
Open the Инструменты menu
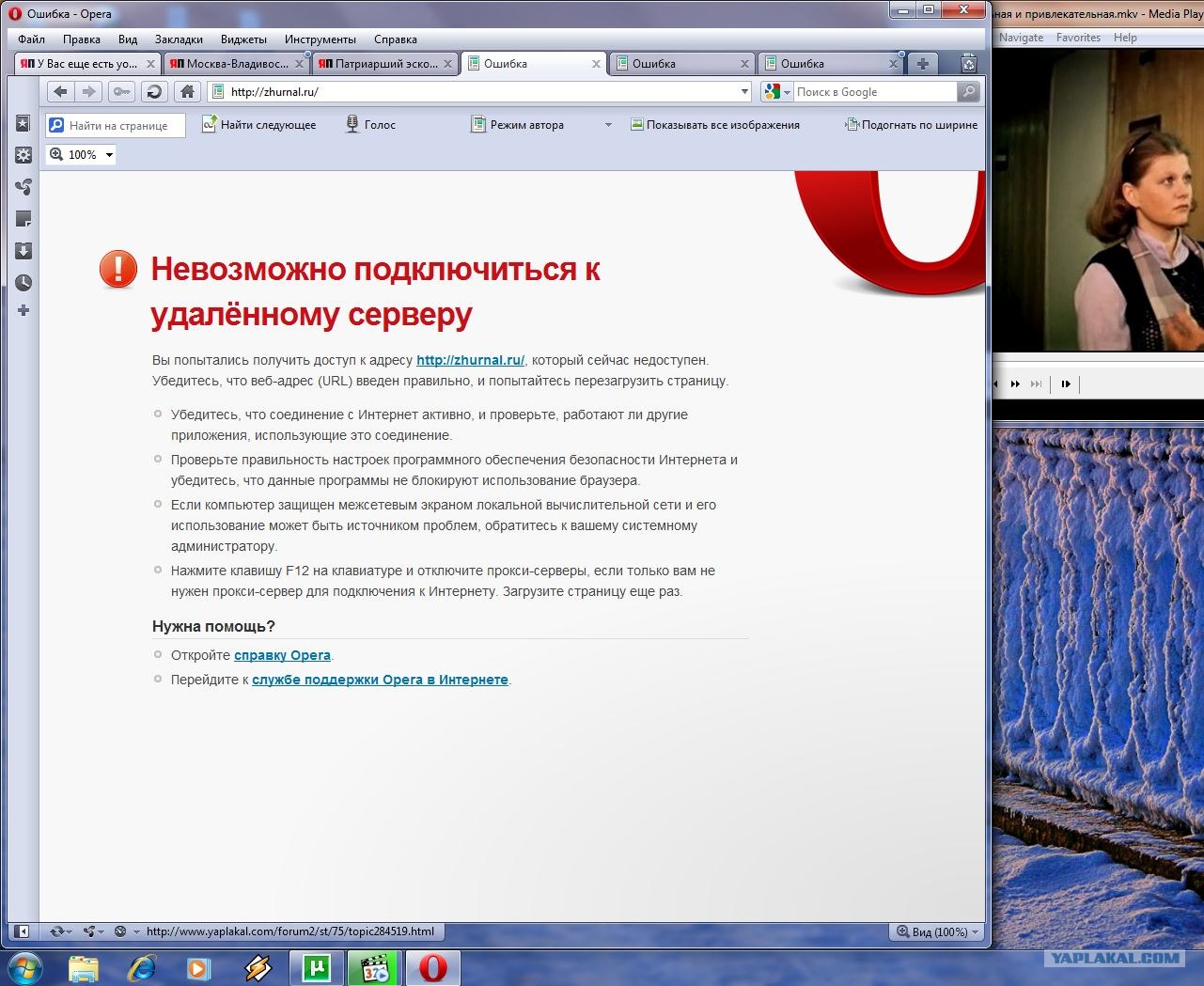[x=321, y=39]
